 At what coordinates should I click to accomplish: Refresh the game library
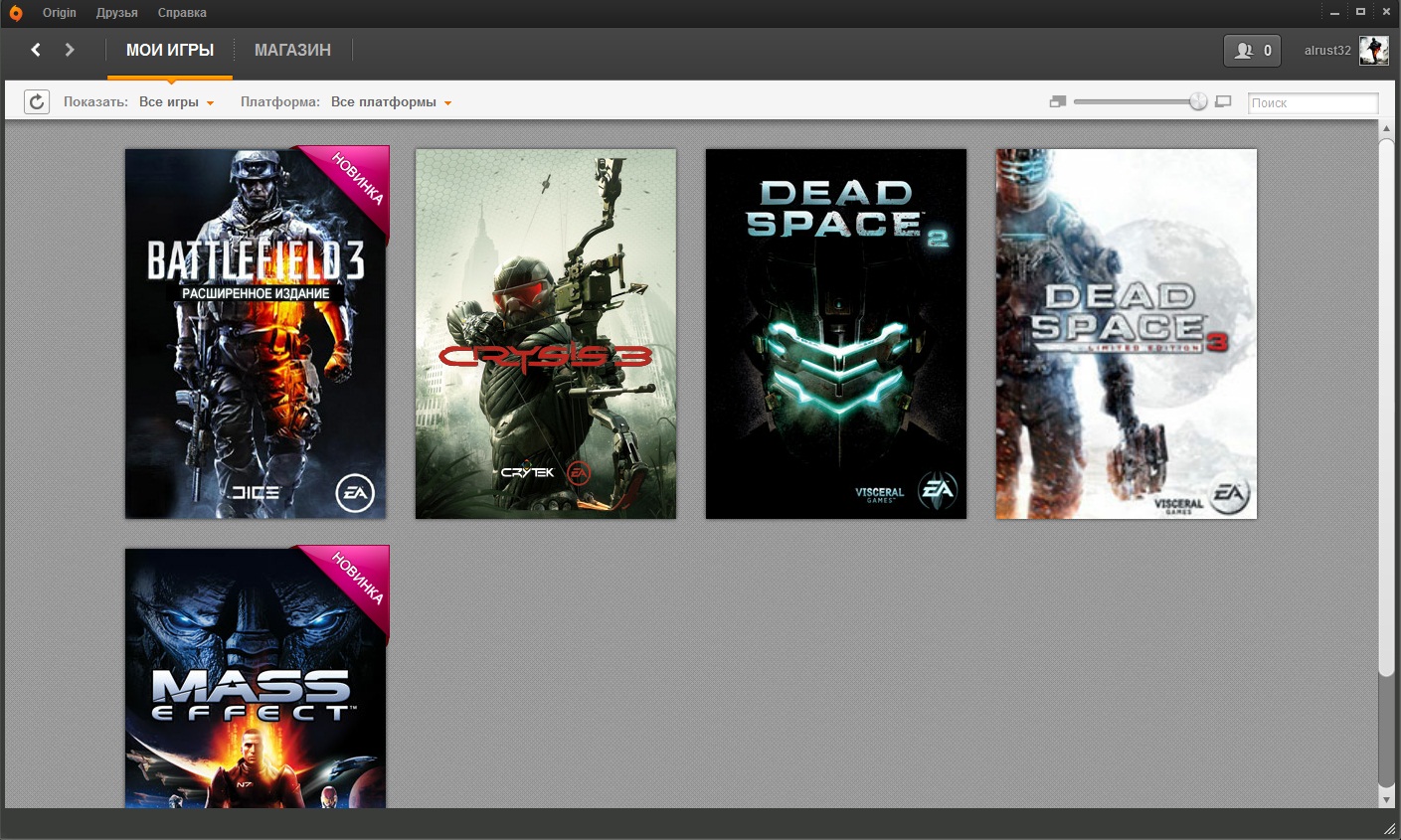[x=37, y=101]
